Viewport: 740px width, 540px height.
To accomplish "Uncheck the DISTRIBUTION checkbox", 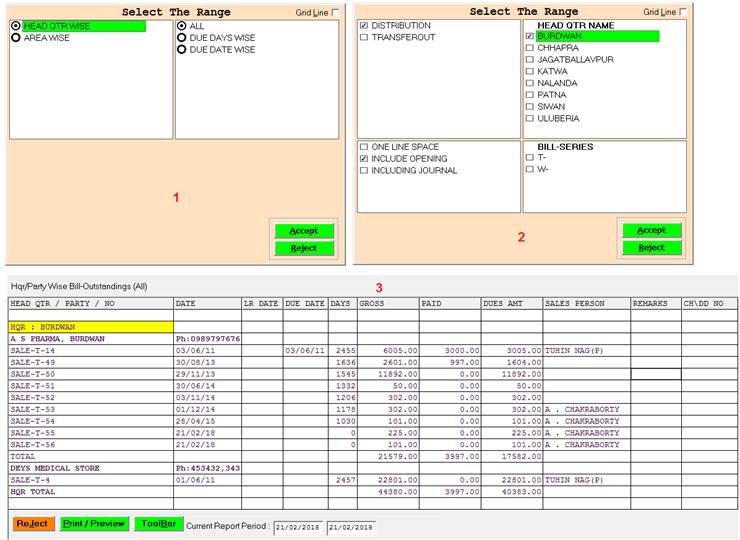I will click(364, 25).
